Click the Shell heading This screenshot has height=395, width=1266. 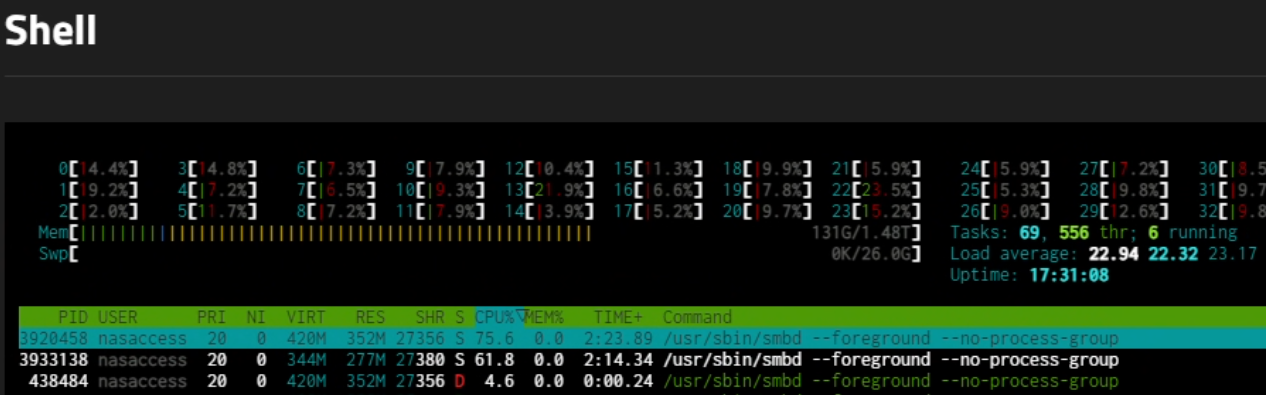pos(50,32)
